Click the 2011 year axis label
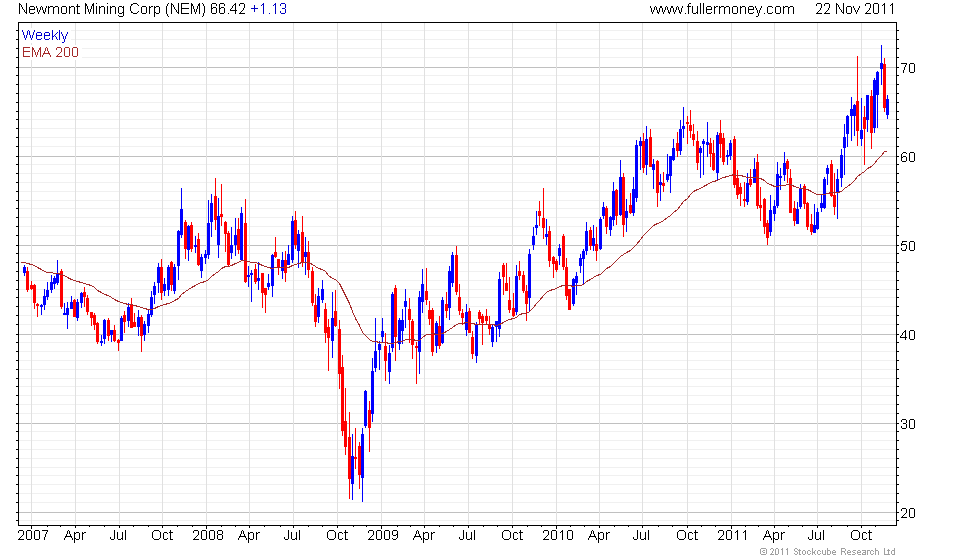The width and height of the screenshot is (980, 560). [x=733, y=536]
